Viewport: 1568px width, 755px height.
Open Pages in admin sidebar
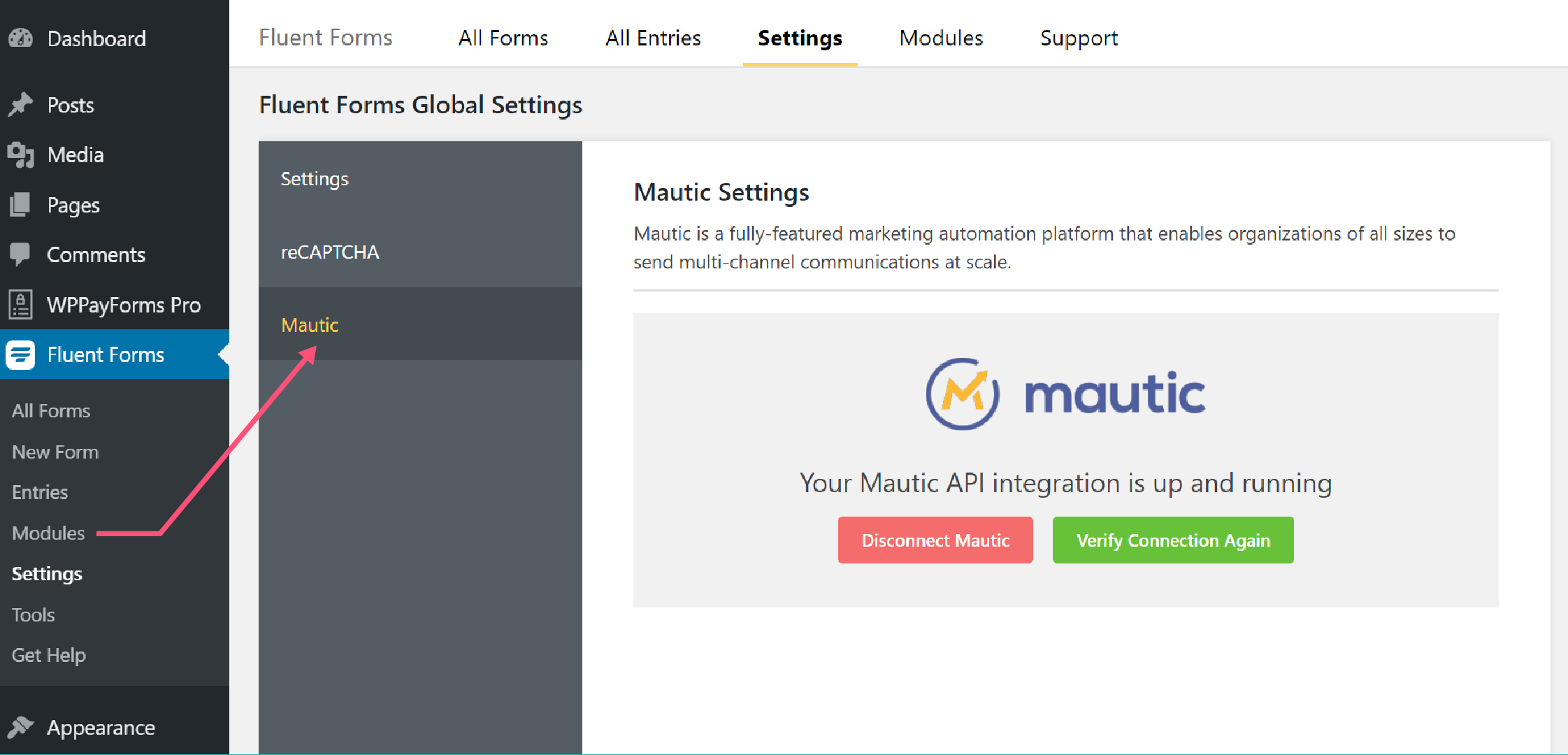coord(115,205)
